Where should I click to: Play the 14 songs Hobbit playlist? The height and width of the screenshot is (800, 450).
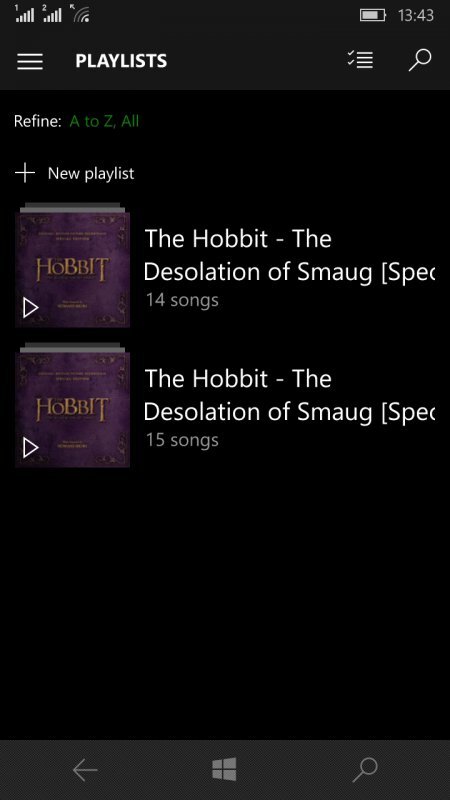[x=31, y=308]
